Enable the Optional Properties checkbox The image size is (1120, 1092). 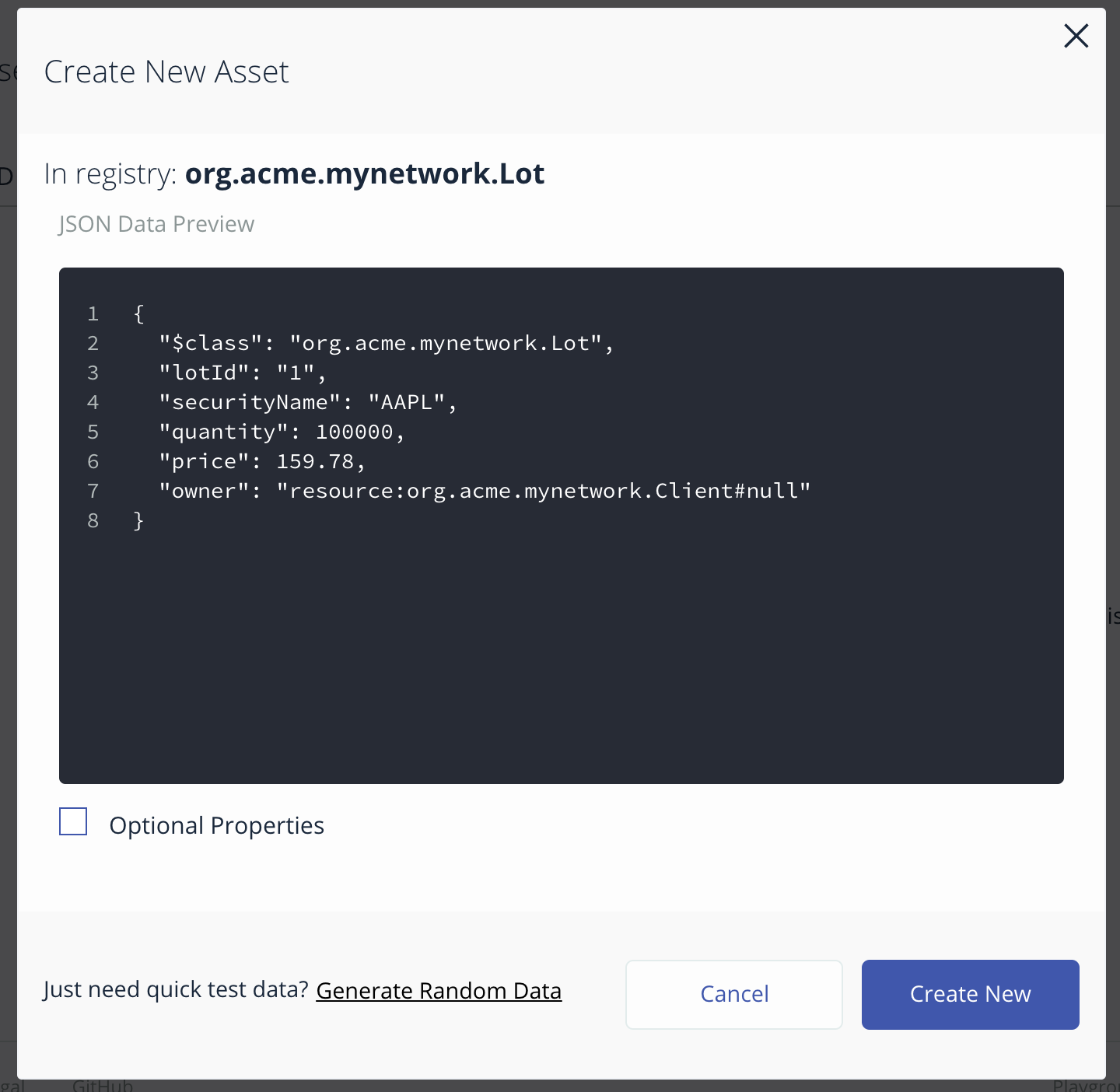pos(73,822)
